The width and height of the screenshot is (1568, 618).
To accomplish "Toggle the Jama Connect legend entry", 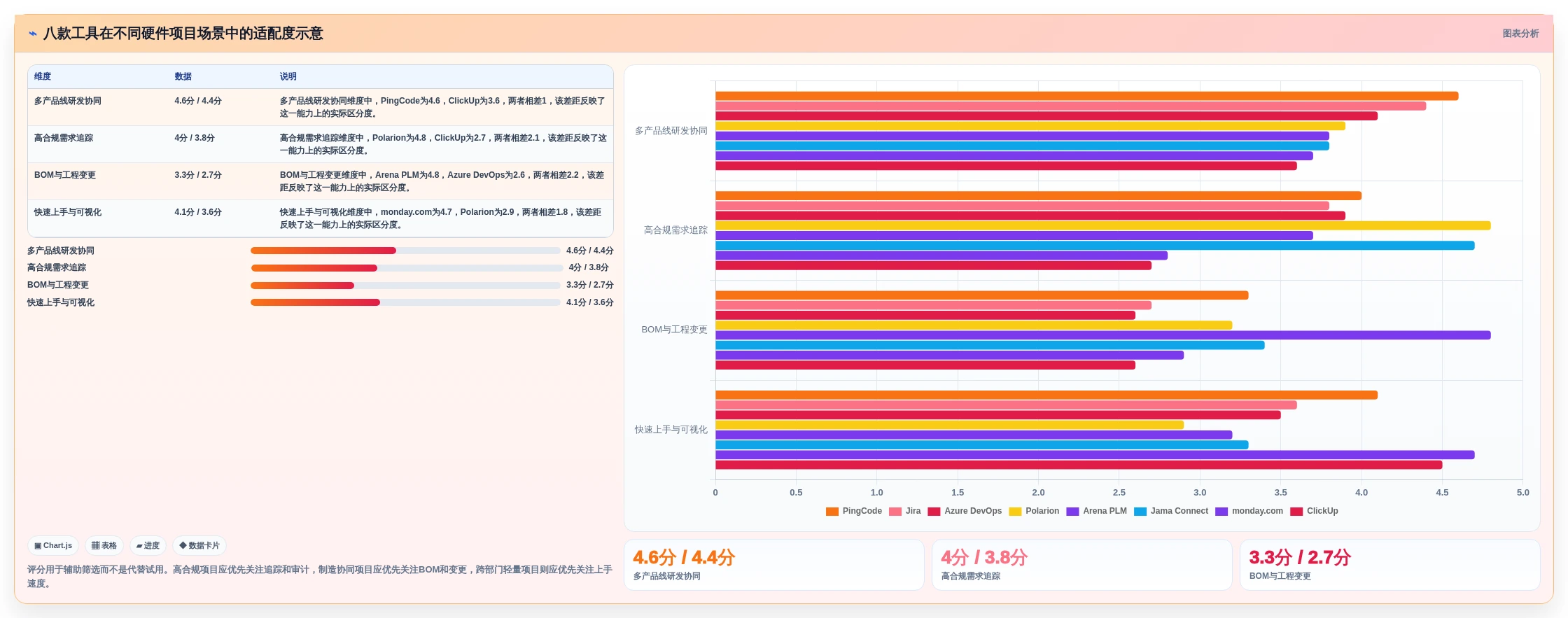I will [1171, 512].
